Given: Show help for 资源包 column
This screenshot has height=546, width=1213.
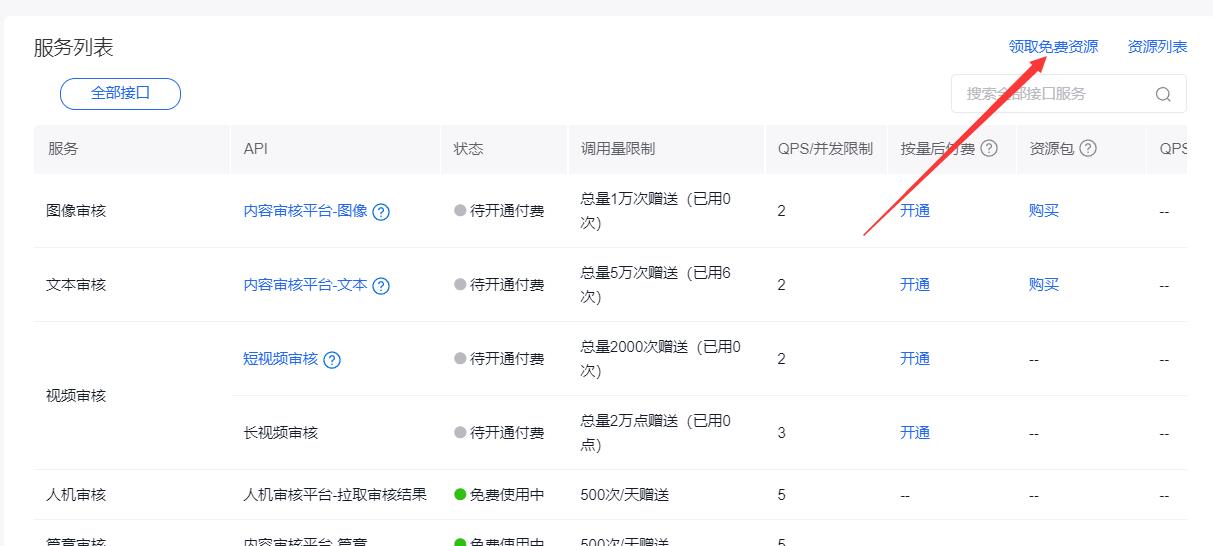Looking at the screenshot, I should pyautogui.click(x=1088, y=148).
